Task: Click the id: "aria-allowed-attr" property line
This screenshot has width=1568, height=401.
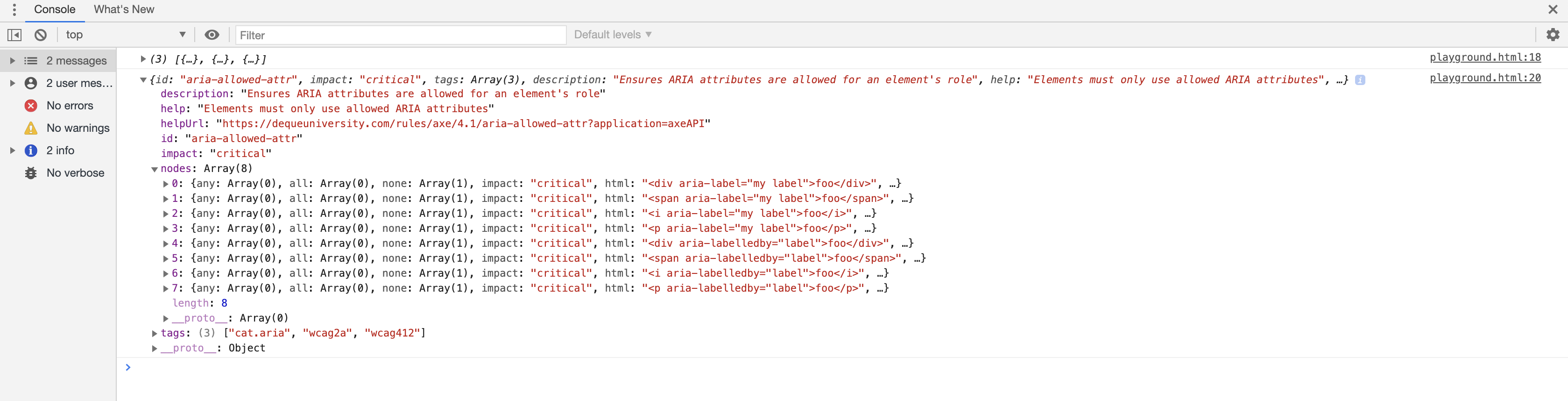Action: (231, 139)
